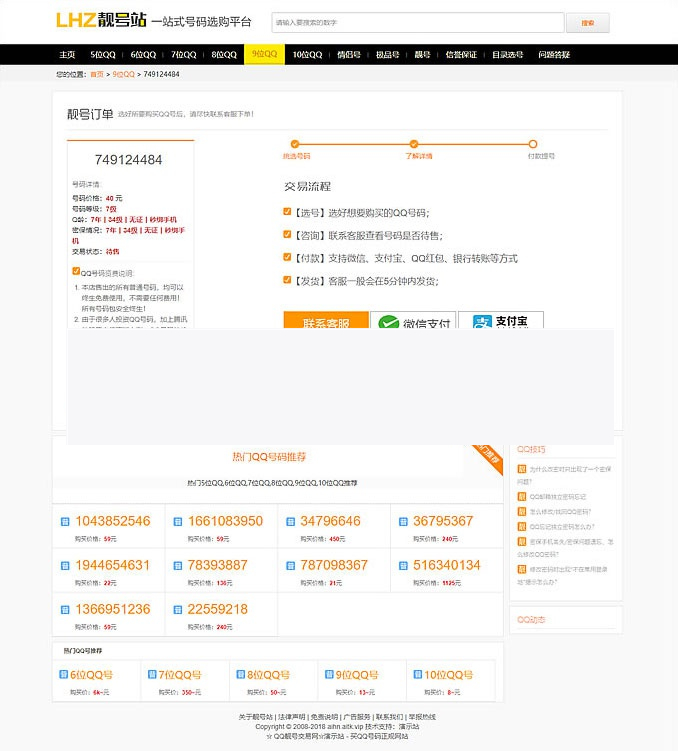Click the icon next to 787098367
This screenshot has width=678, height=751.
[x=290, y=566]
